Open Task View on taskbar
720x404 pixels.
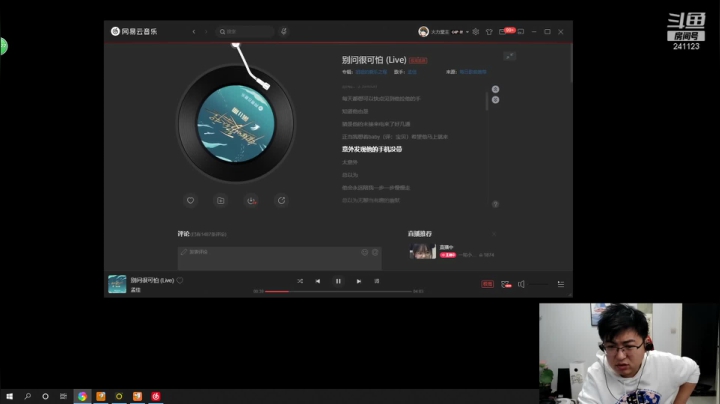pyautogui.click(x=63, y=396)
